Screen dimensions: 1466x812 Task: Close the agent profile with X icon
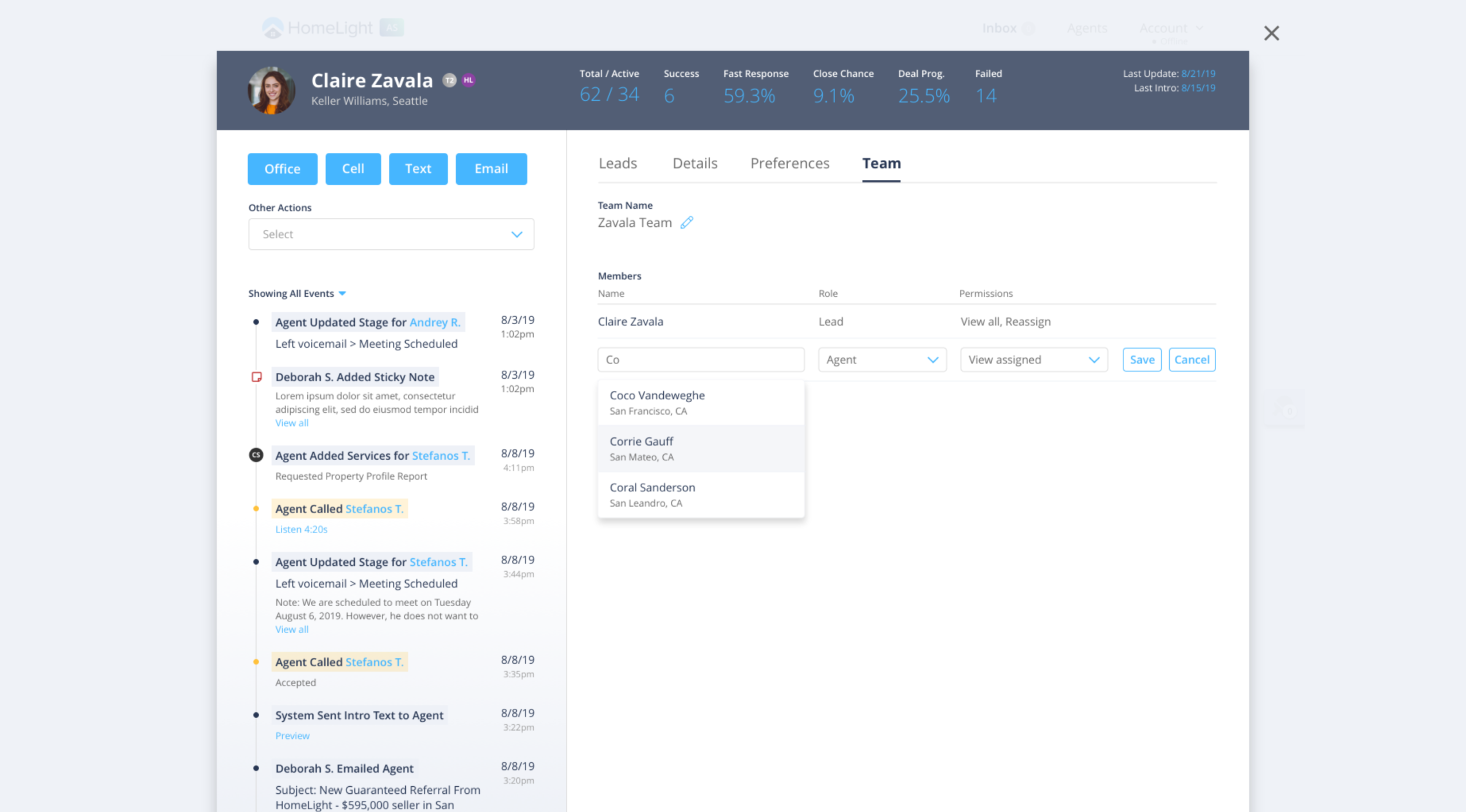(x=1271, y=33)
